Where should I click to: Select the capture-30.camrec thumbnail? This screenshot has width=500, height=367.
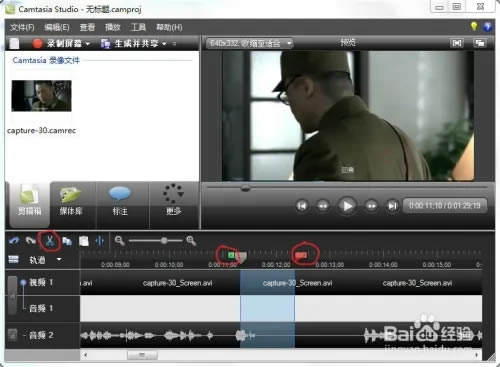tap(41, 96)
